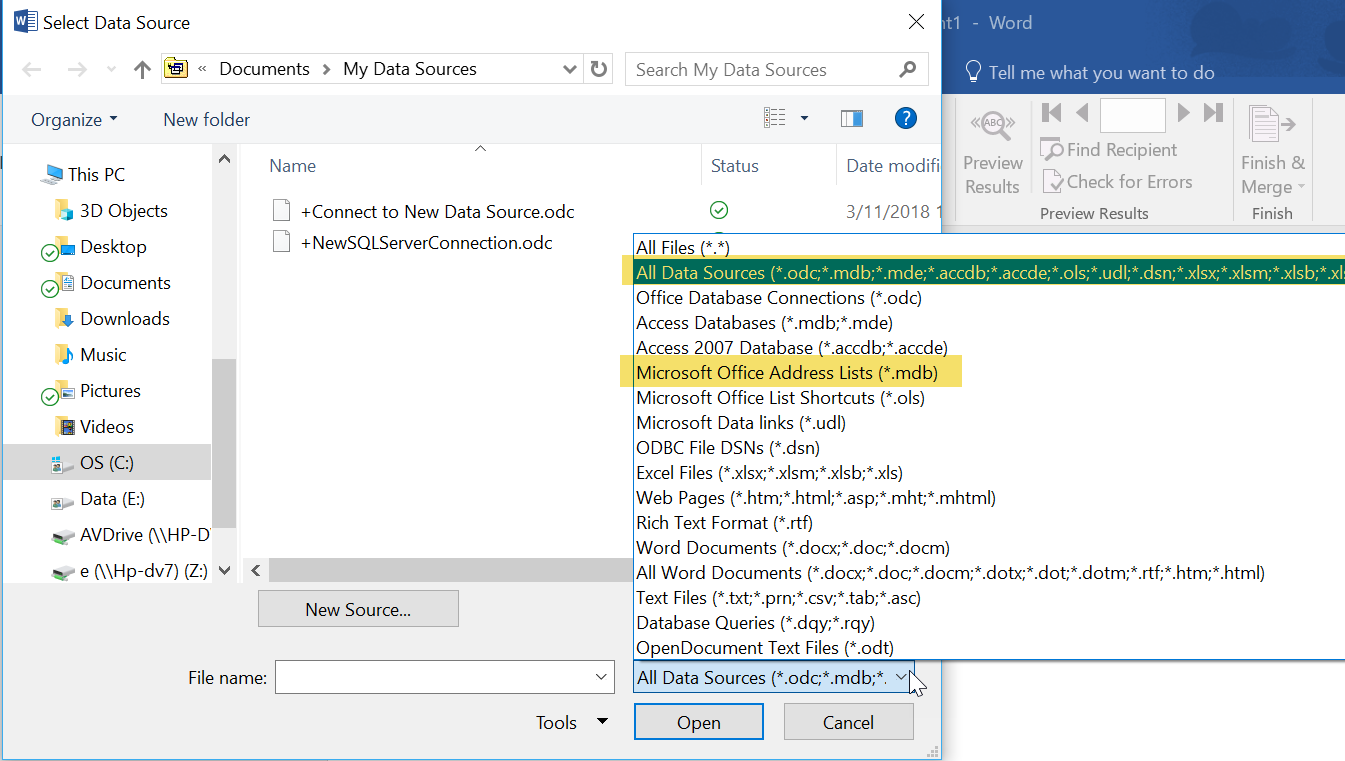This screenshot has height=761, width=1345.
Task: Go up one folder level
Action: (x=142, y=70)
